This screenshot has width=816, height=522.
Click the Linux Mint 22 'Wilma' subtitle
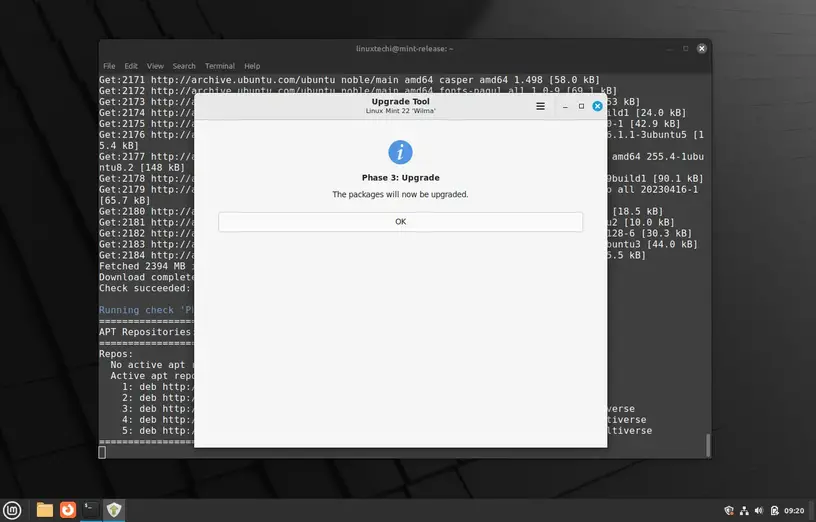pos(400,111)
